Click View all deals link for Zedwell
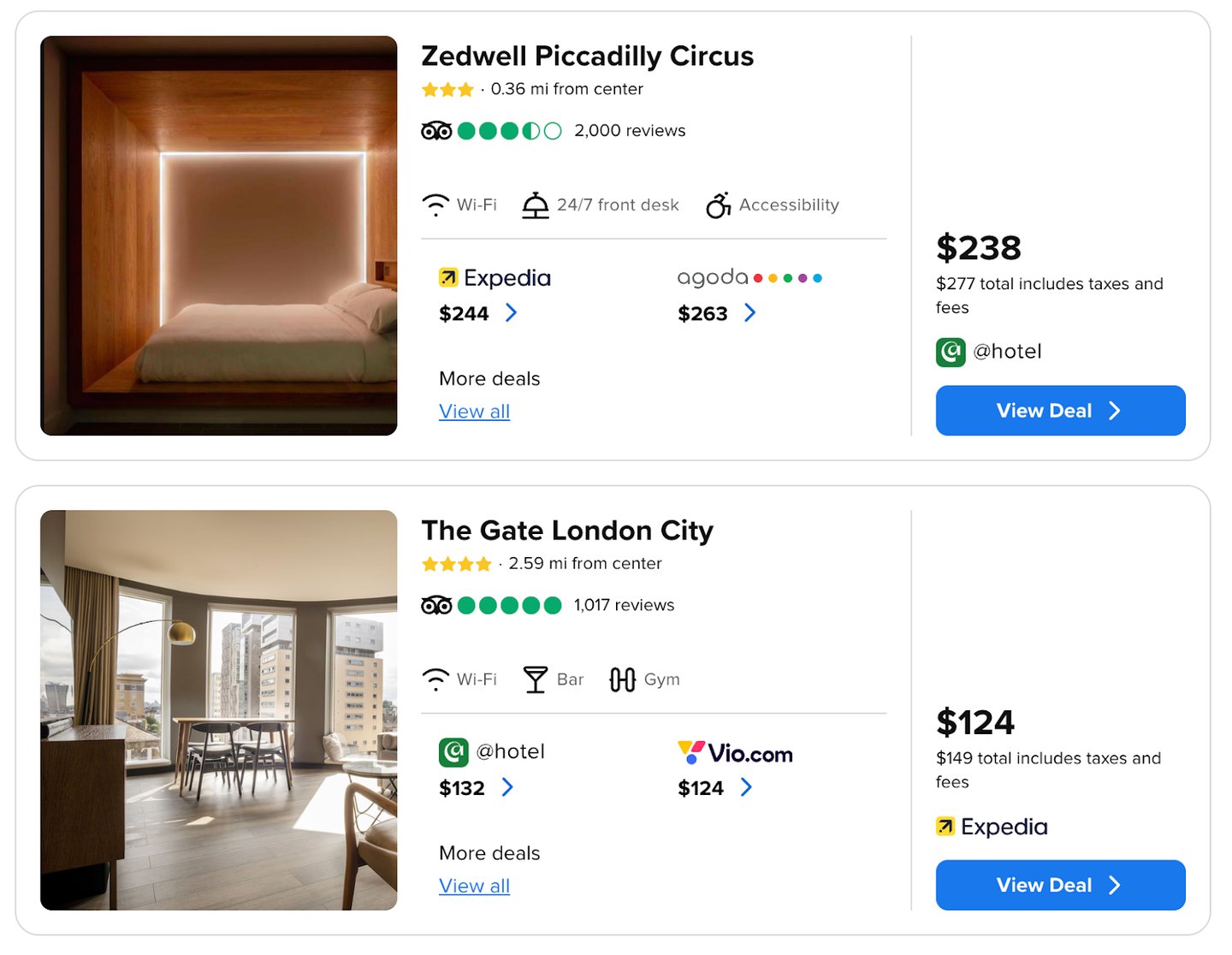Image resolution: width=1232 pixels, height=955 pixels. pyautogui.click(x=474, y=412)
